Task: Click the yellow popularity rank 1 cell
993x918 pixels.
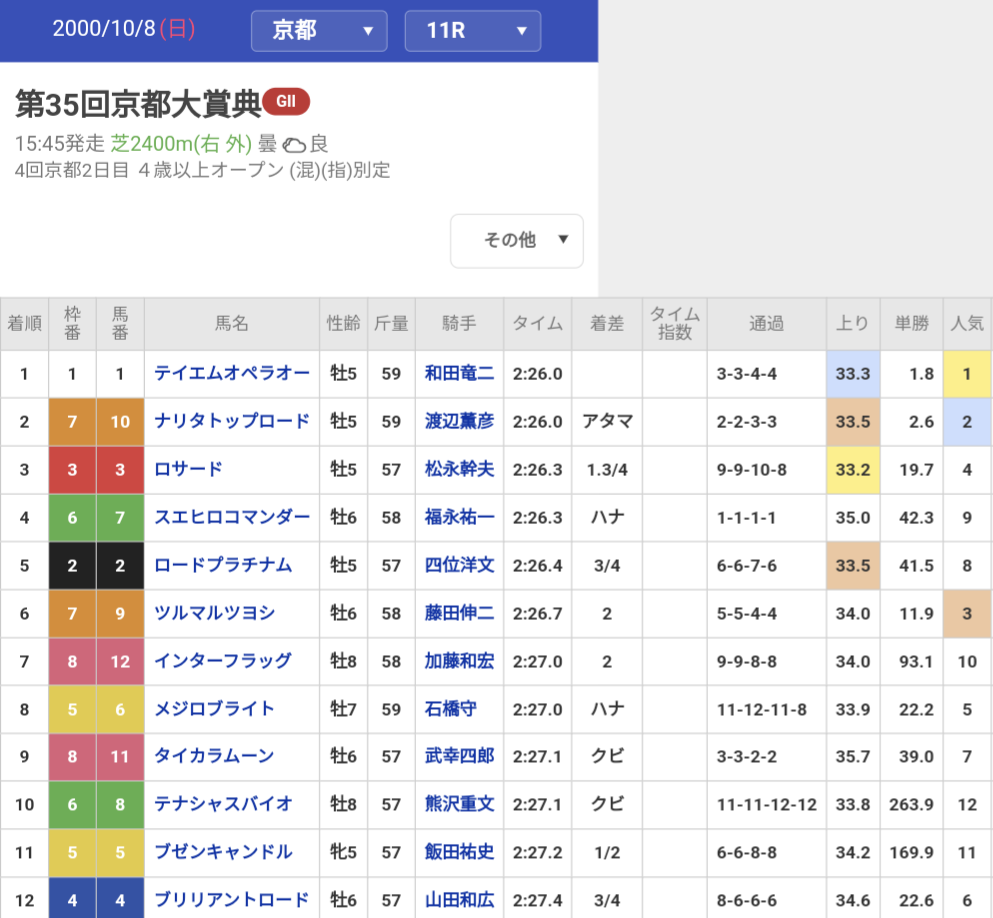Action: pyautogui.click(x=967, y=374)
